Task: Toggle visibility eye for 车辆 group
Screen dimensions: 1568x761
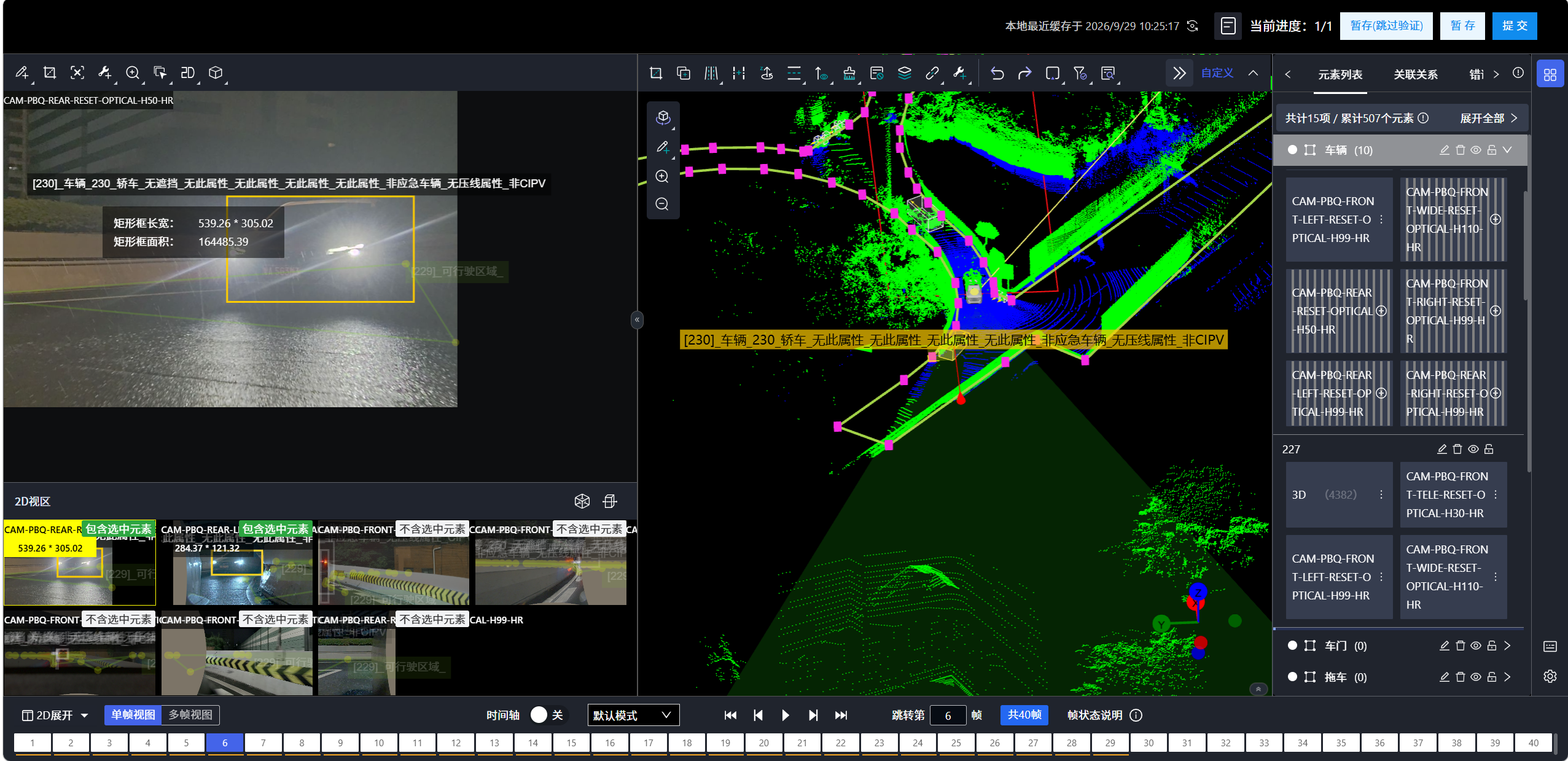Action: click(x=1475, y=150)
